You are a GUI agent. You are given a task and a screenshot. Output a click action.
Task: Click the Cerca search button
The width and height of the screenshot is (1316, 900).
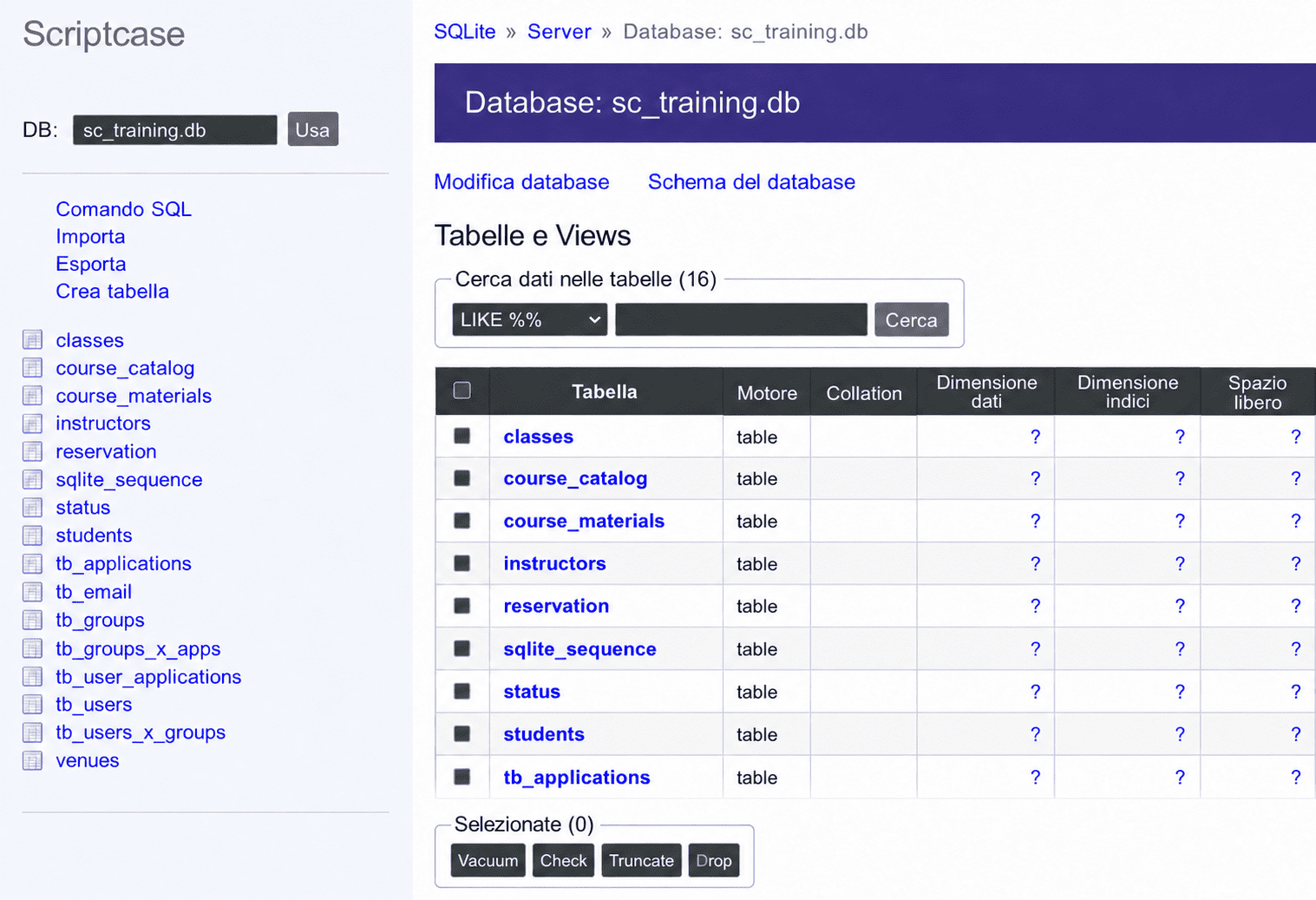point(911,319)
